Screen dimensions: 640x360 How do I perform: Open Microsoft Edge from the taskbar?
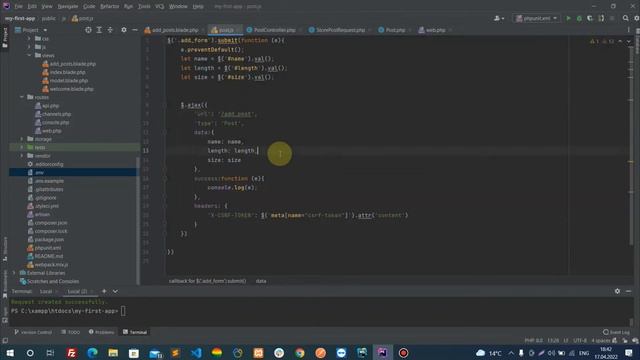click(x=92, y=353)
